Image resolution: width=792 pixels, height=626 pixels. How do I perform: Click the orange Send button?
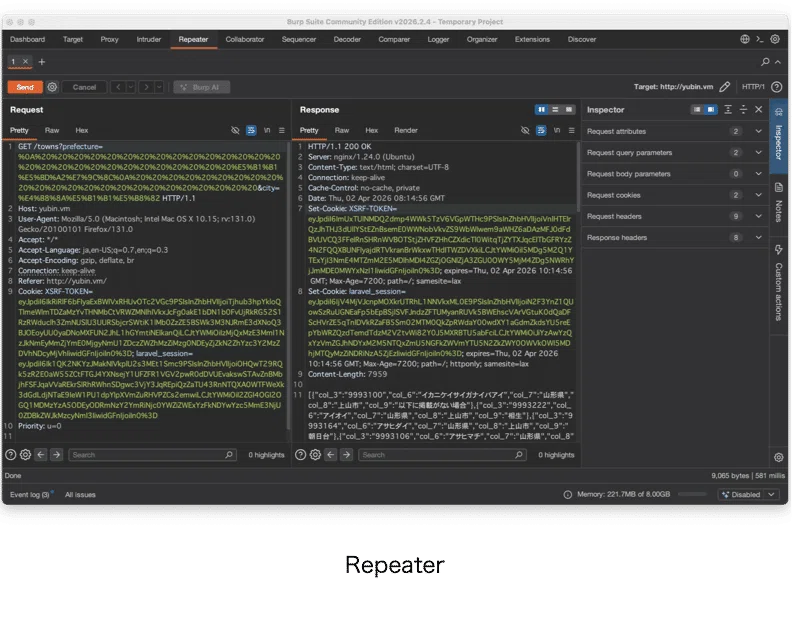(x=25, y=87)
